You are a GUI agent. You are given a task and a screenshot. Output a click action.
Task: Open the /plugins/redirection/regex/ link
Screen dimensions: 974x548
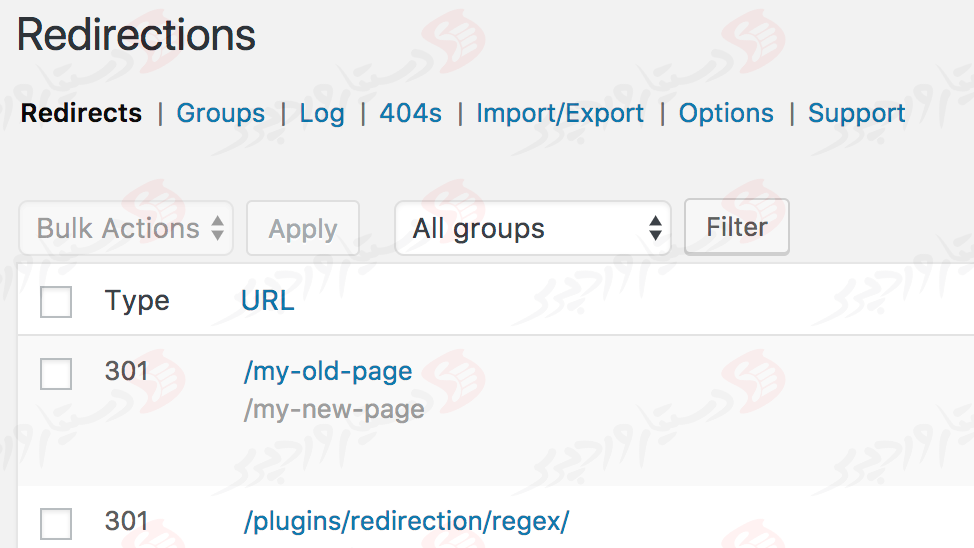click(x=406, y=521)
